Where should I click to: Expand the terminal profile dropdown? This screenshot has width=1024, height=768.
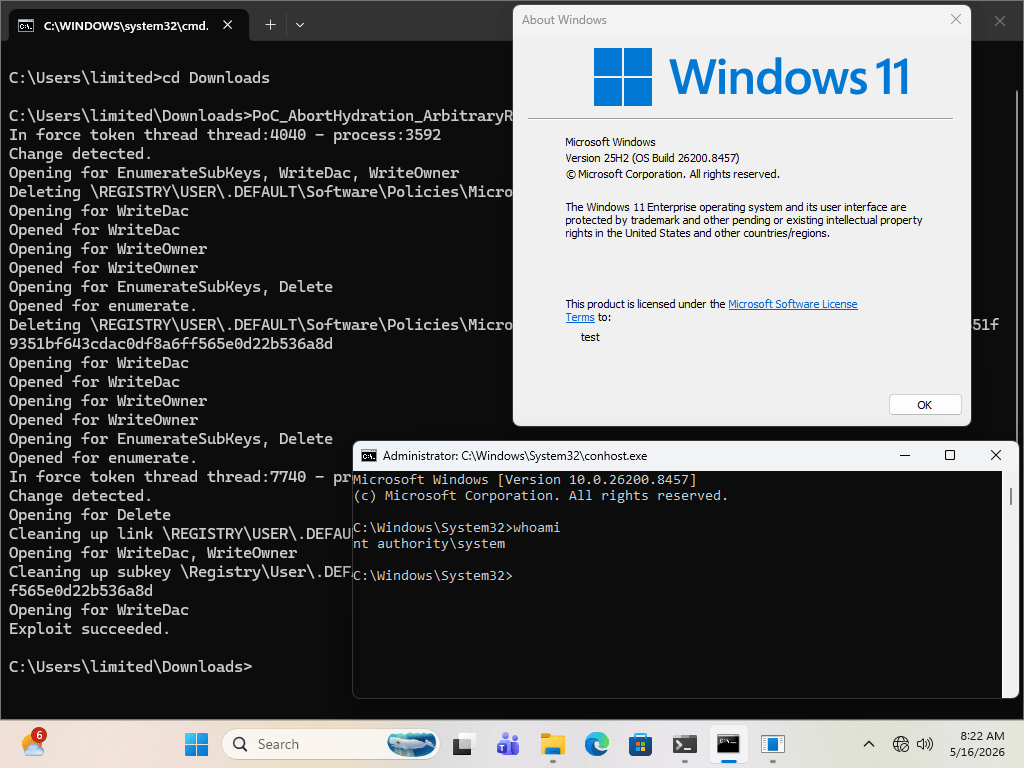coord(300,25)
